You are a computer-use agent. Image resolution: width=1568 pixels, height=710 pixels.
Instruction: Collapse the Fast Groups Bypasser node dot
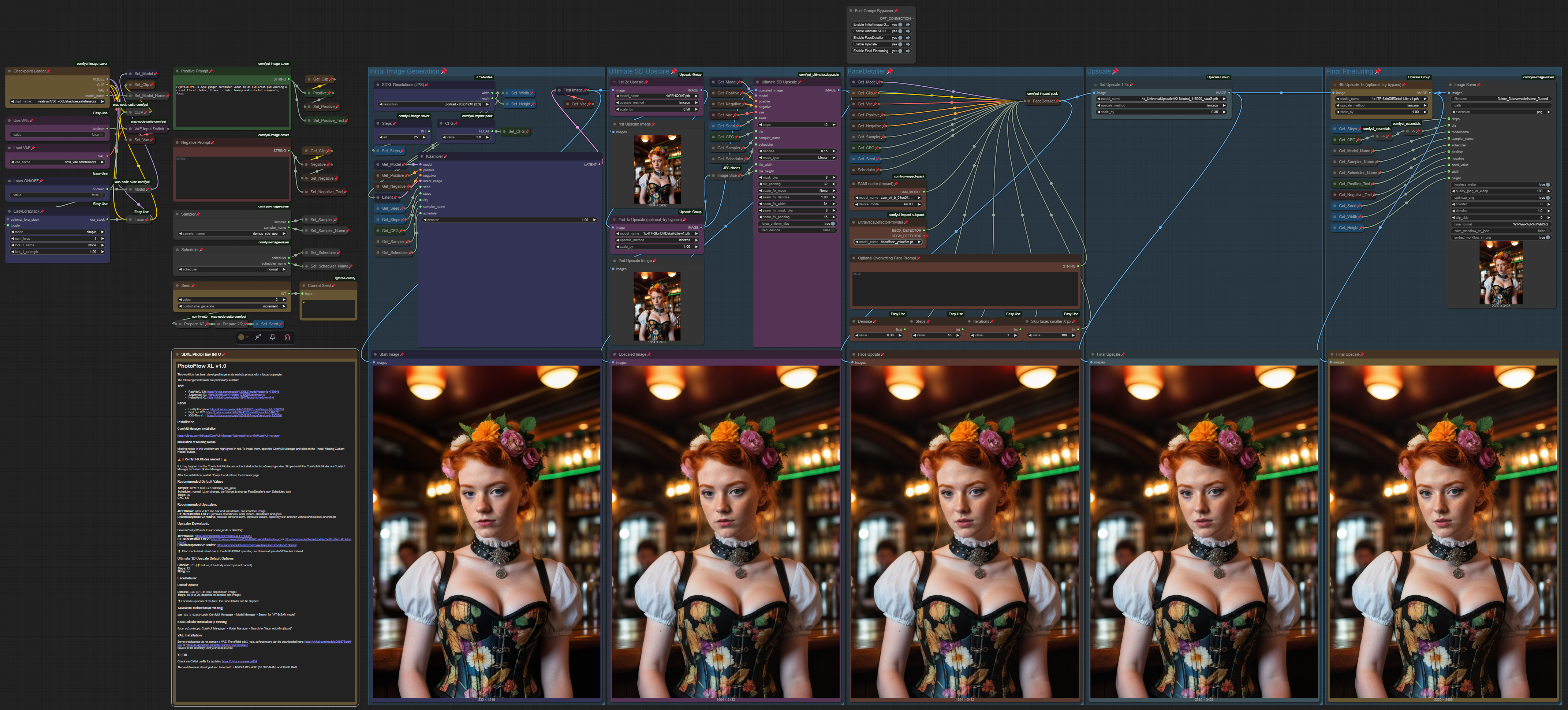(x=851, y=11)
